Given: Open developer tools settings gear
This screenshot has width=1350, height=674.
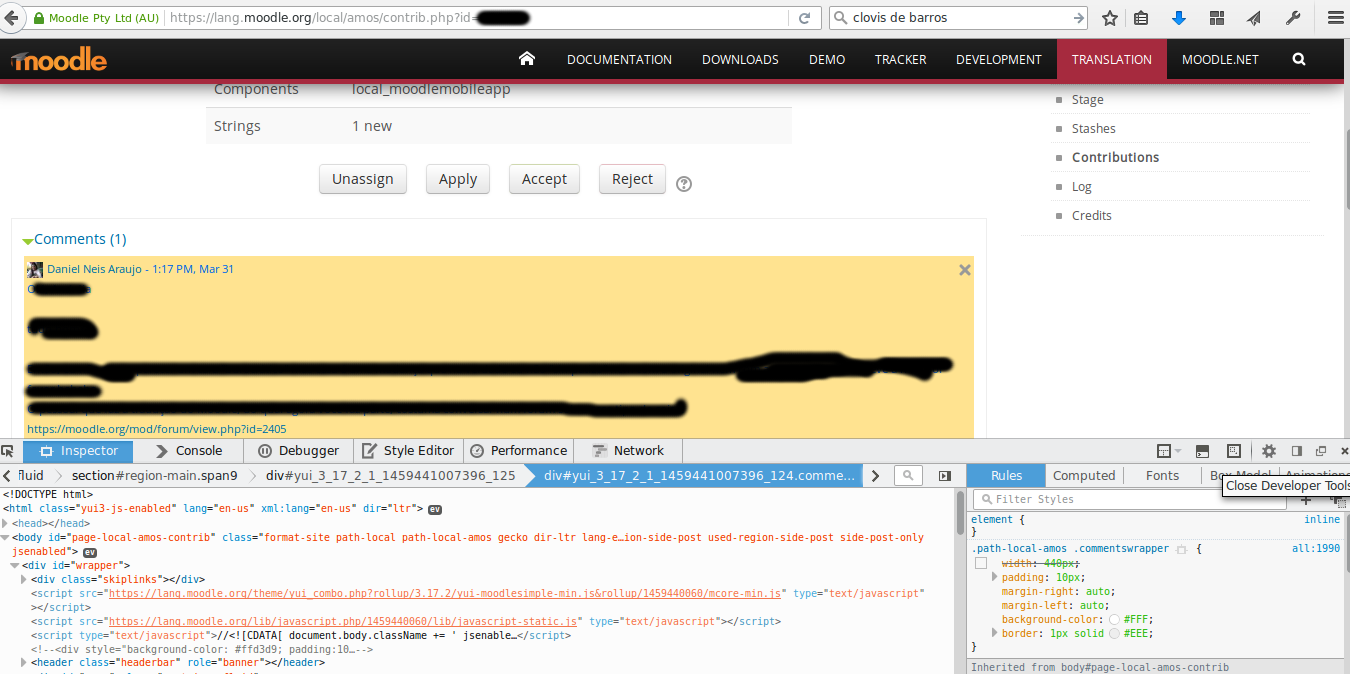Looking at the screenshot, I should coord(1269,451).
